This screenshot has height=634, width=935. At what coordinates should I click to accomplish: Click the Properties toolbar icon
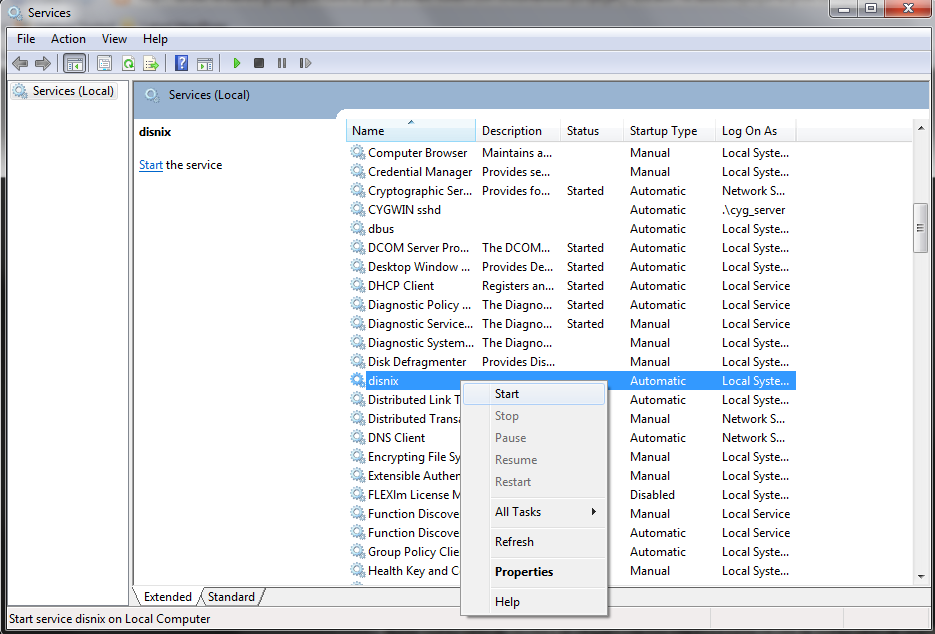pyautogui.click(x=104, y=62)
